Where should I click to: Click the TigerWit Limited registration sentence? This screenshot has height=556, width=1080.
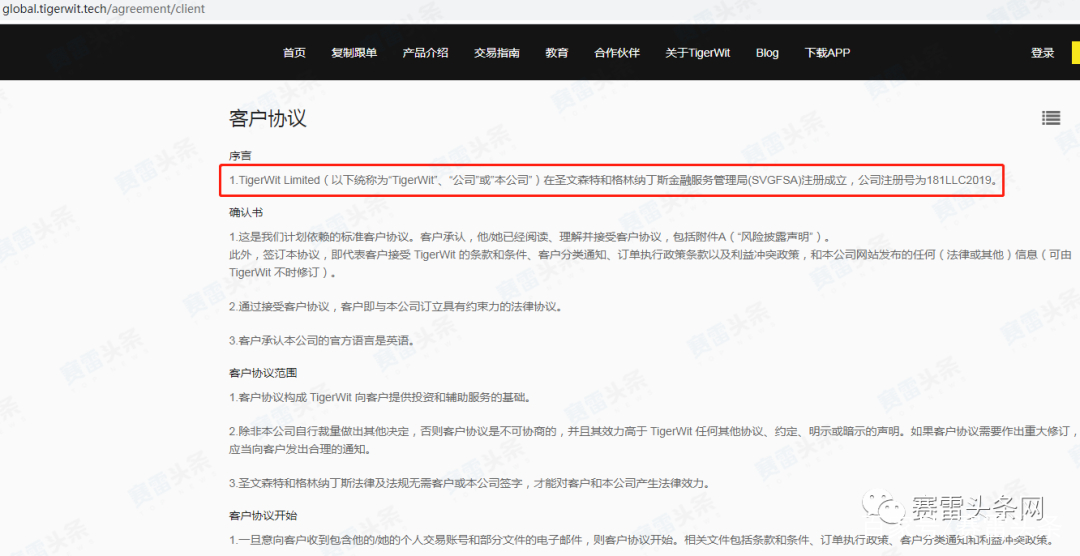(x=614, y=181)
